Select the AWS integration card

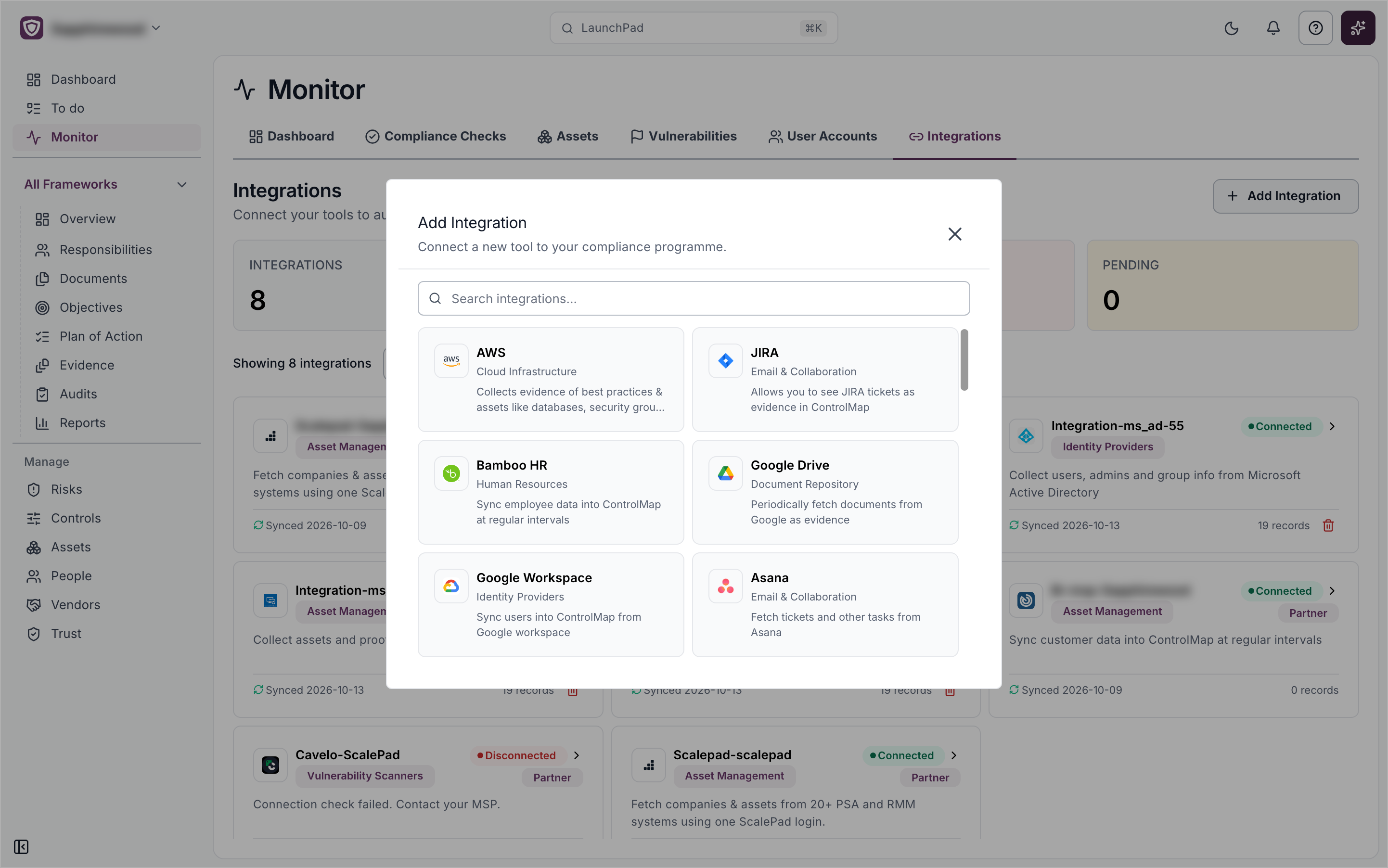551,380
